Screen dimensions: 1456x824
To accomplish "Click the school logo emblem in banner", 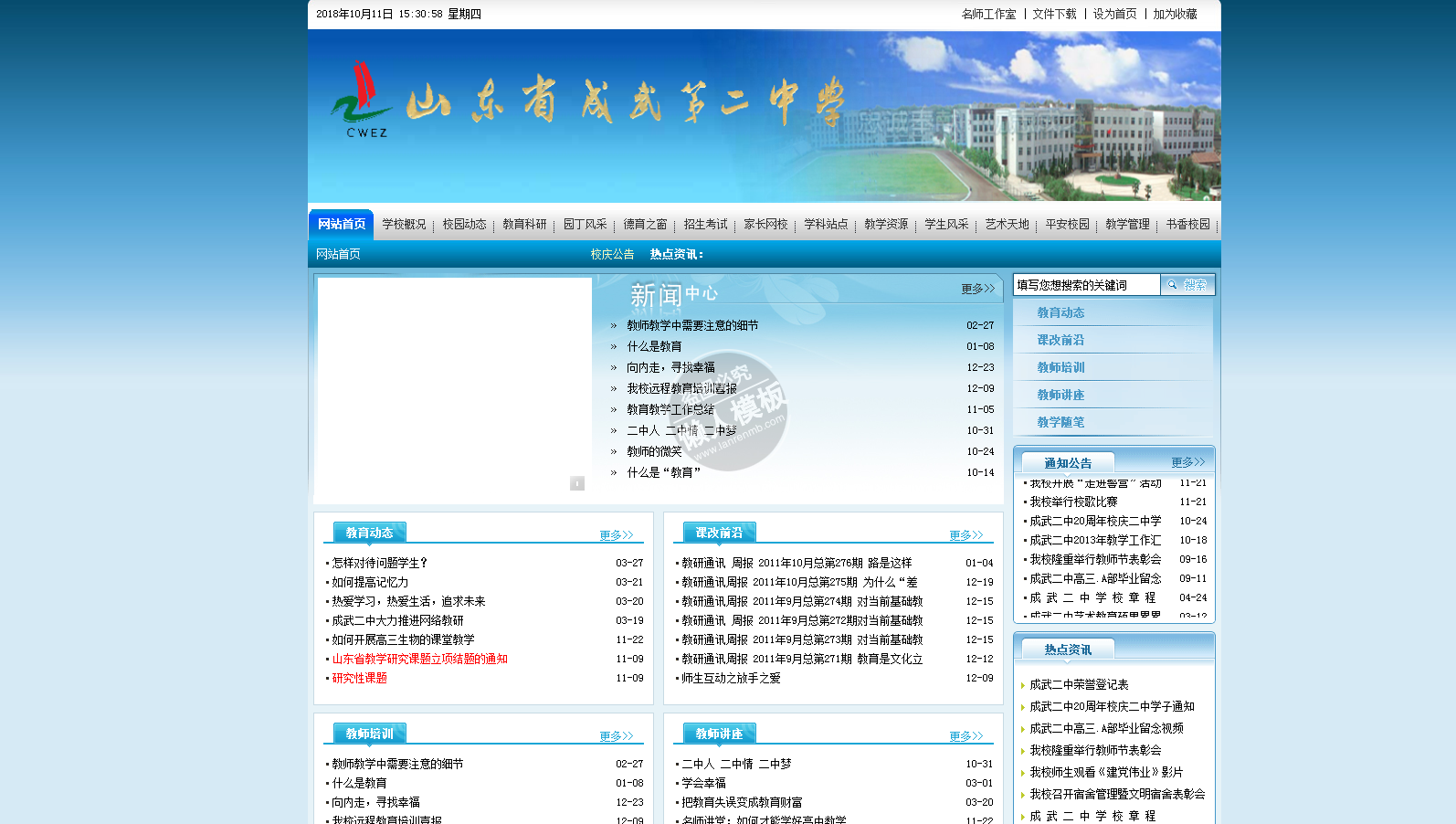I will [361, 99].
